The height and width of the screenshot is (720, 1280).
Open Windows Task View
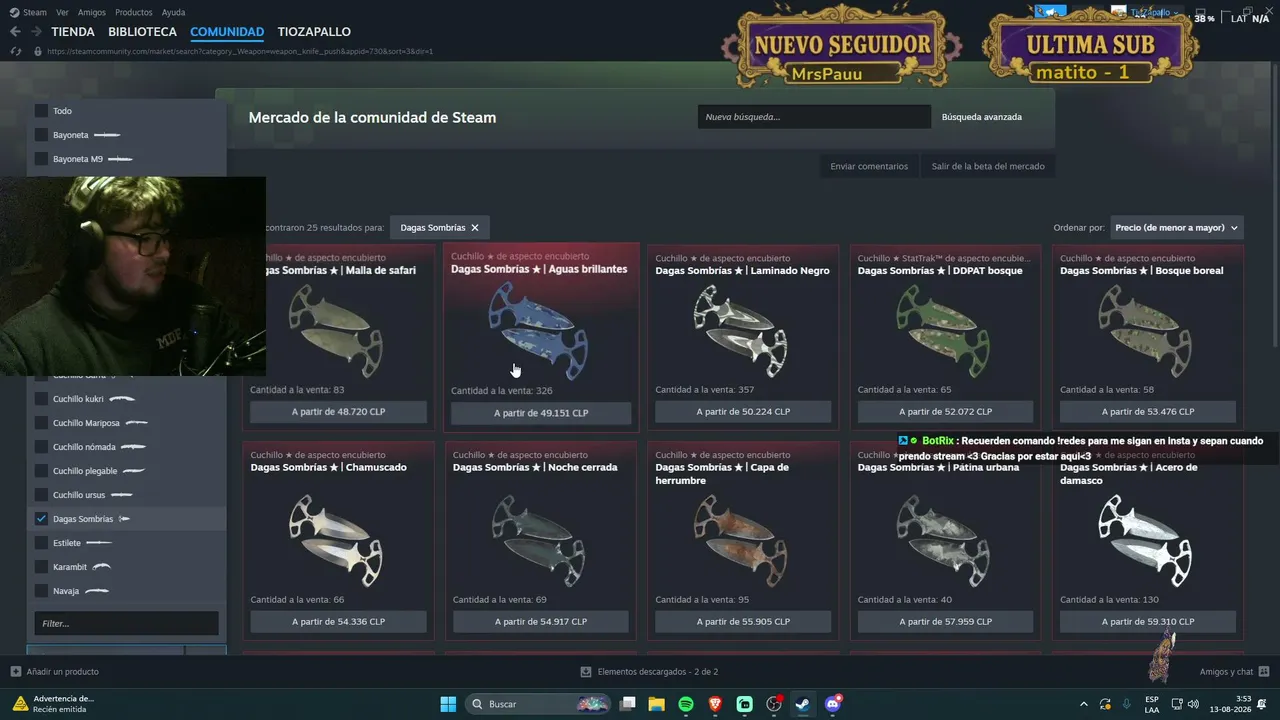pyautogui.click(x=627, y=704)
